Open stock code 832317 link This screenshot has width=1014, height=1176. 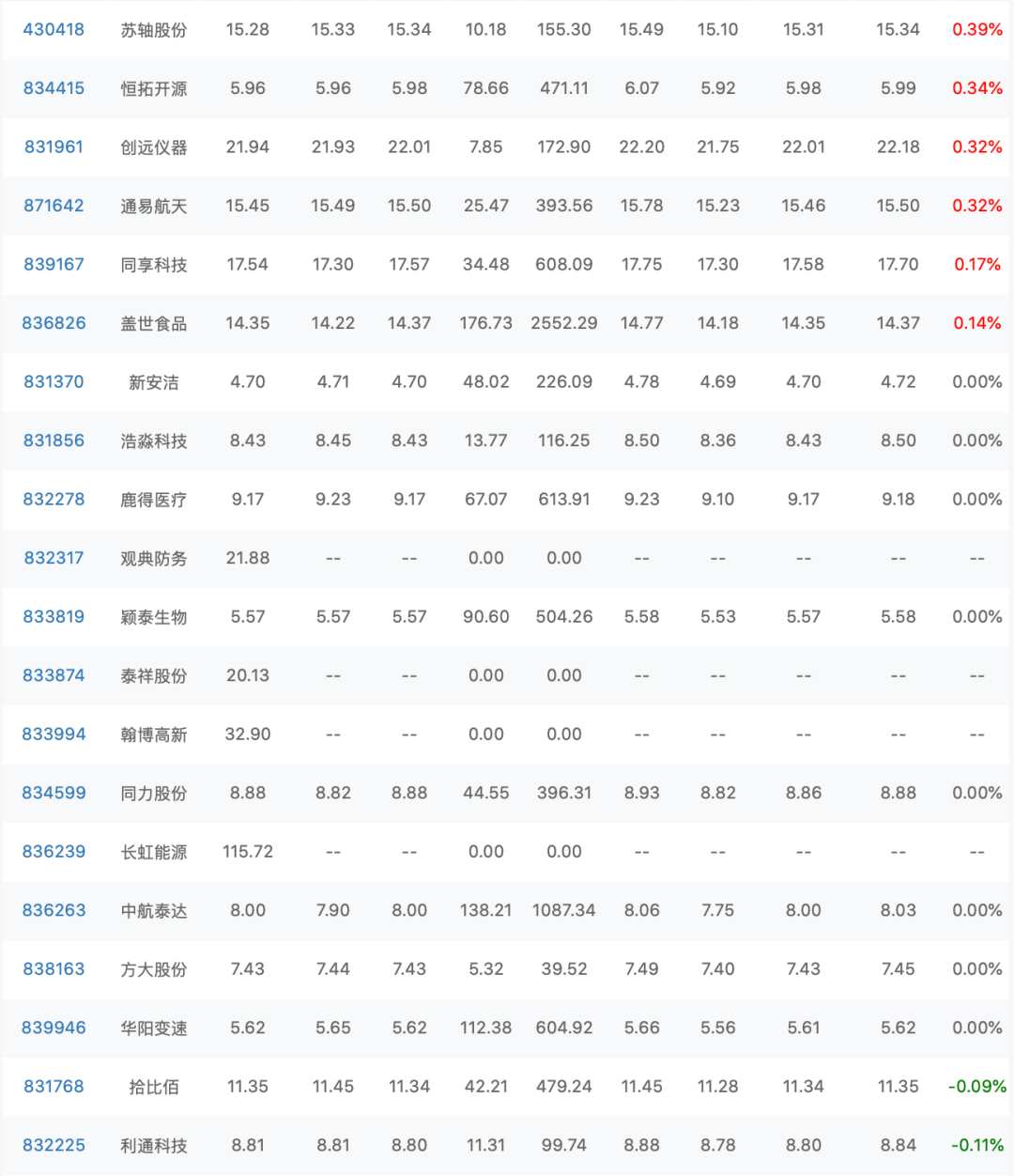click(x=54, y=558)
